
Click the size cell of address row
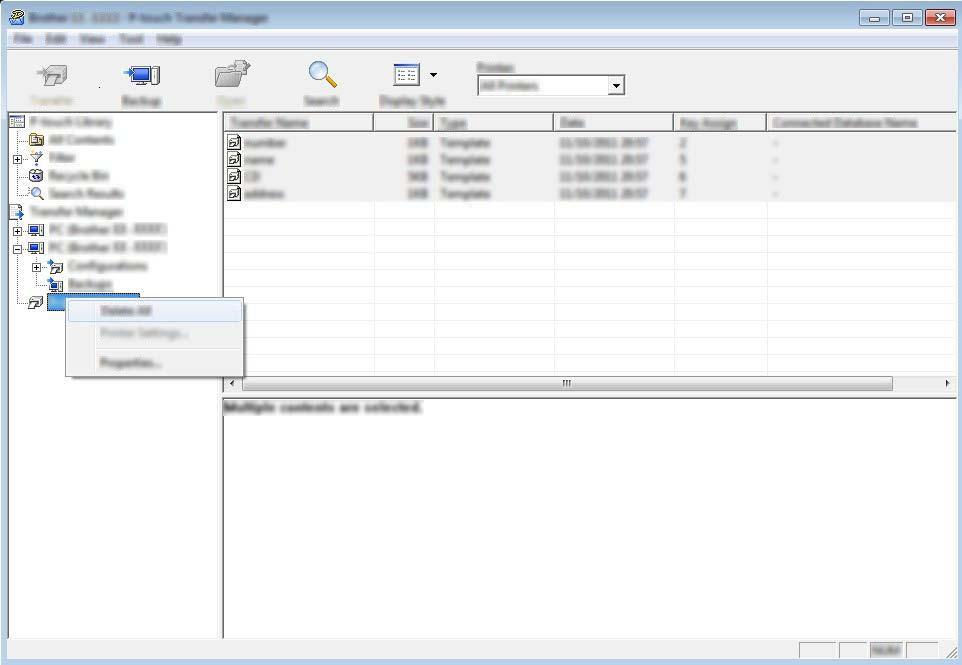click(418, 194)
